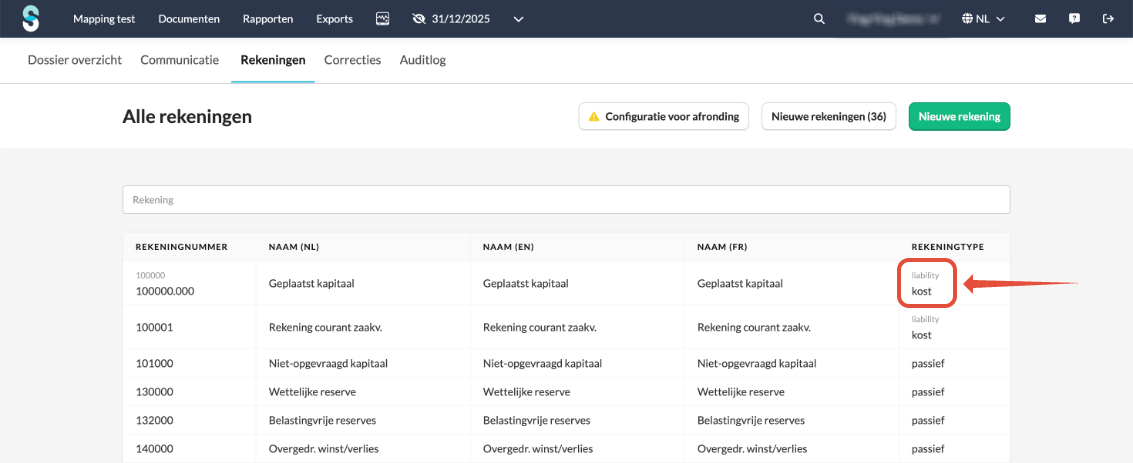This screenshot has width=1133, height=463.
Task: Open the mail envelope icon
Action: click(1040, 19)
